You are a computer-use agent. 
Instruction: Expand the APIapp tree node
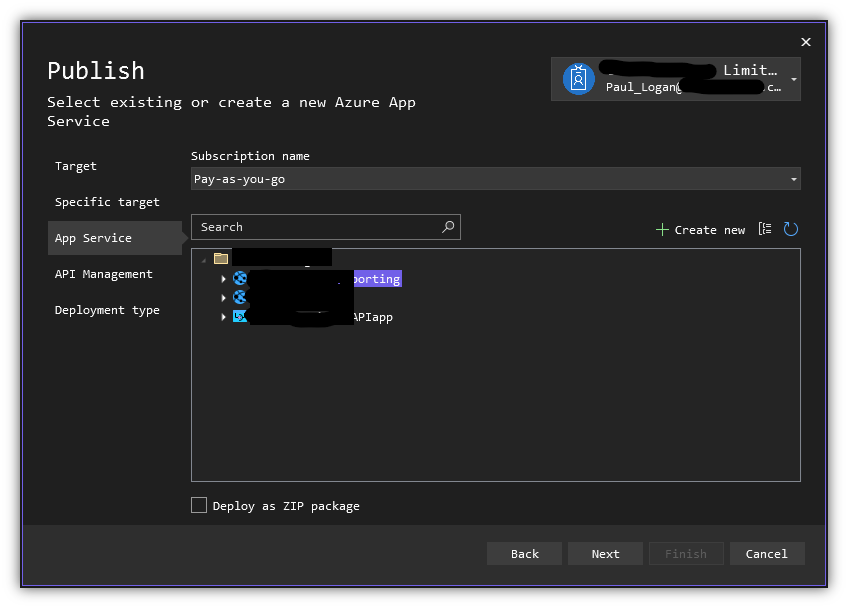point(223,317)
